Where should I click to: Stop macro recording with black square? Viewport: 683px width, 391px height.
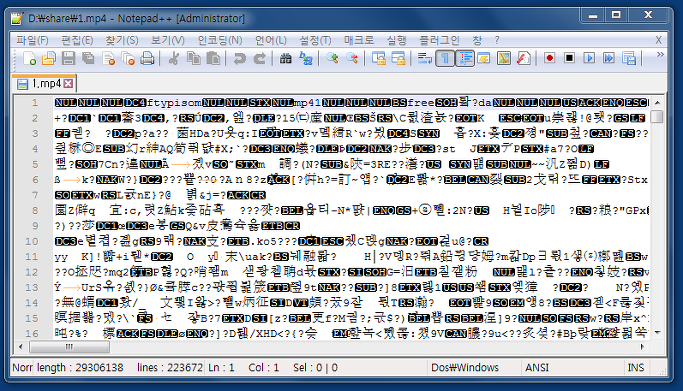pyautogui.click(x=569, y=58)
